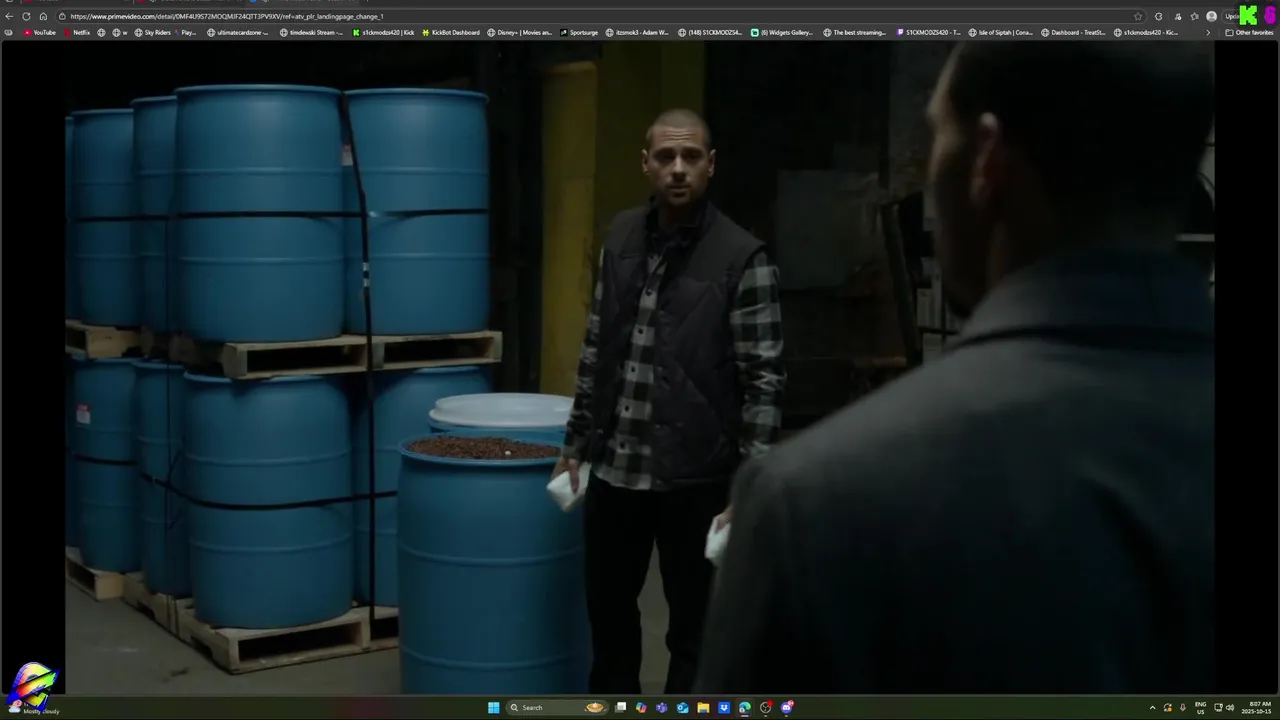The width and height of the screenshot is (1280, 720).
Task: Open the favorites icon in the toolbar
Action: 1194,16
